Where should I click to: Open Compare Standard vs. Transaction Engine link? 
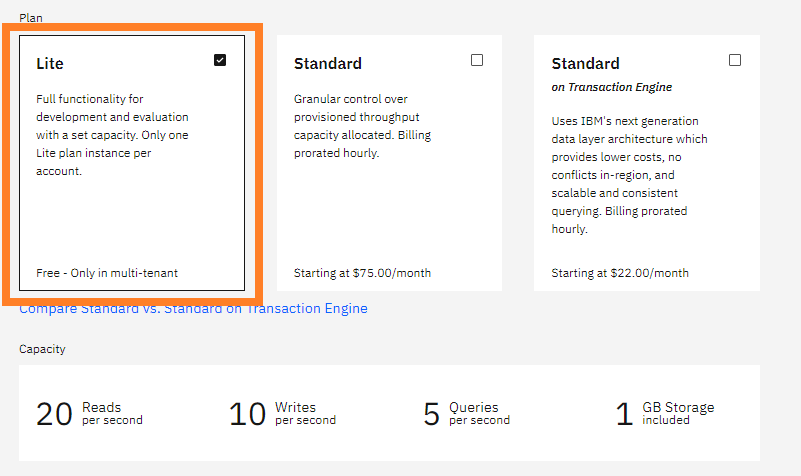[x=193, y=309]
